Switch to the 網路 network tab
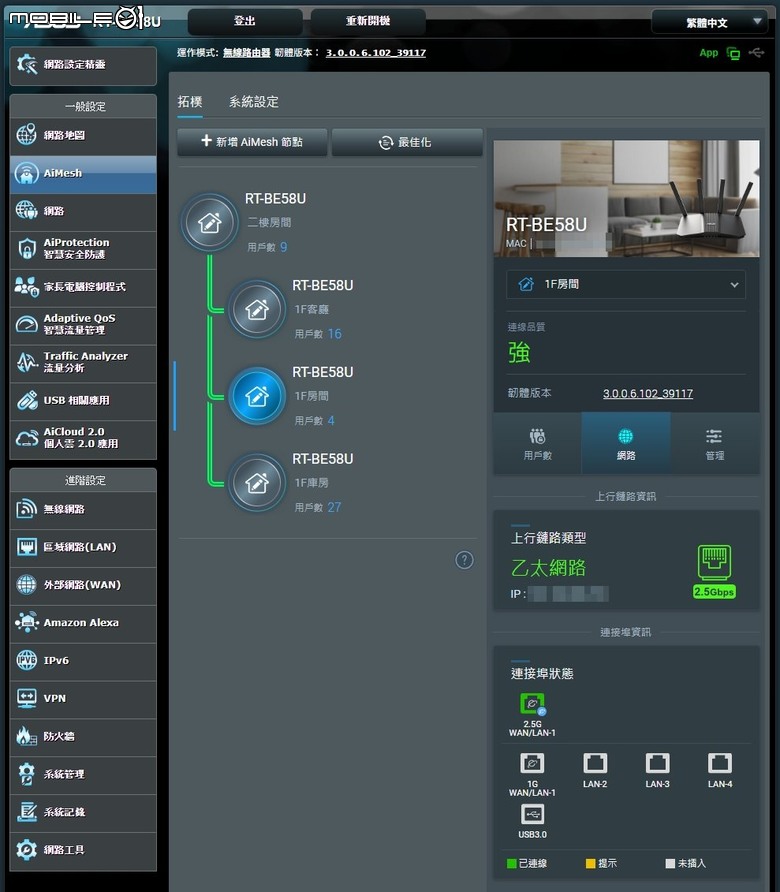The image size is (780, 892). click(x=626, y=444)
